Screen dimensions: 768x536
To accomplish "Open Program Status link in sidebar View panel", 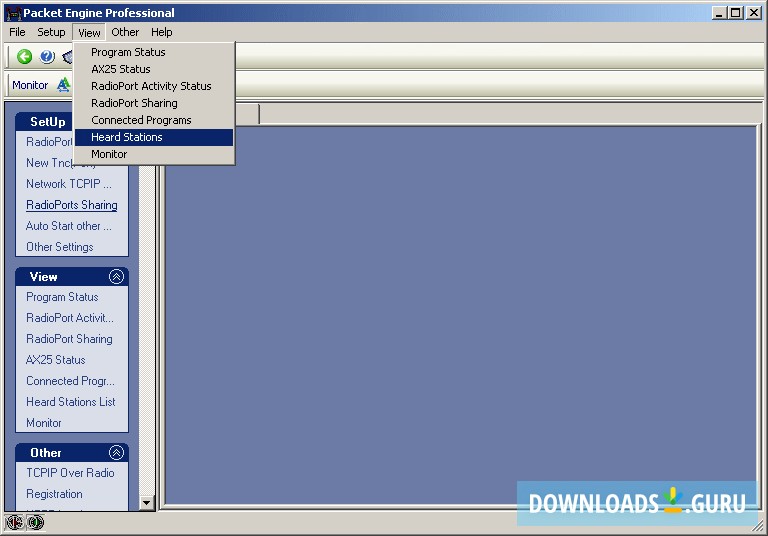I will tap(62, 297).
